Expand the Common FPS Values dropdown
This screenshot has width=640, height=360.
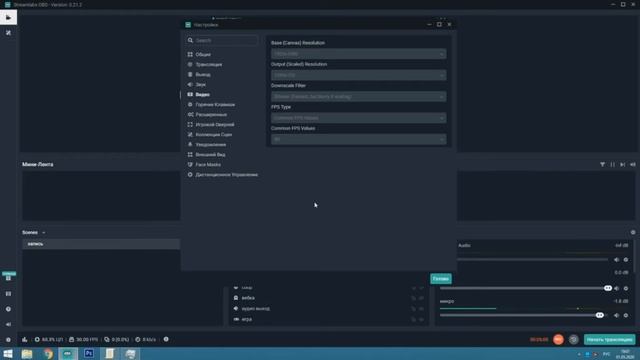358,139
